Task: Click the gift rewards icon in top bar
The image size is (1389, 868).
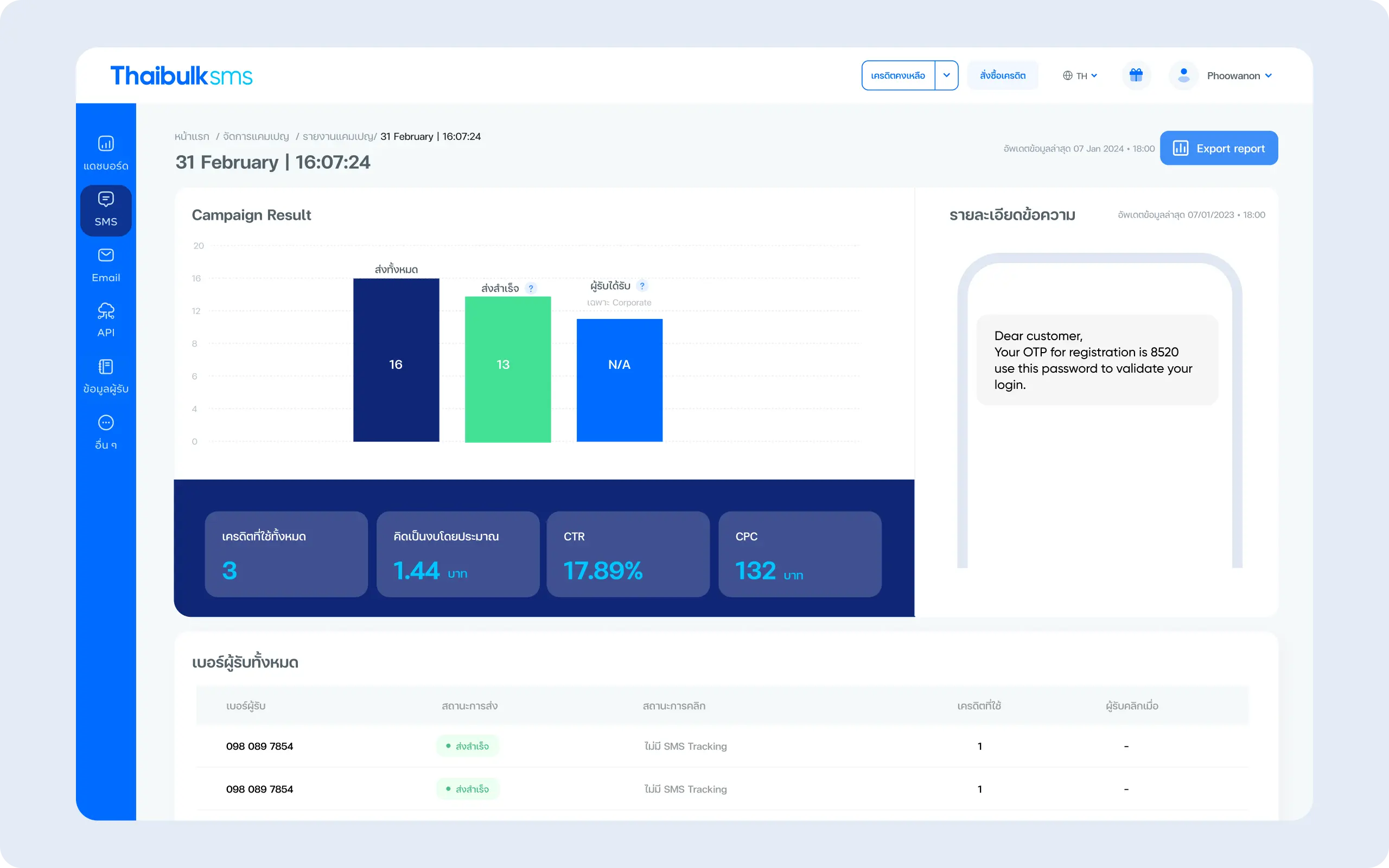Action: (1137, 75)
